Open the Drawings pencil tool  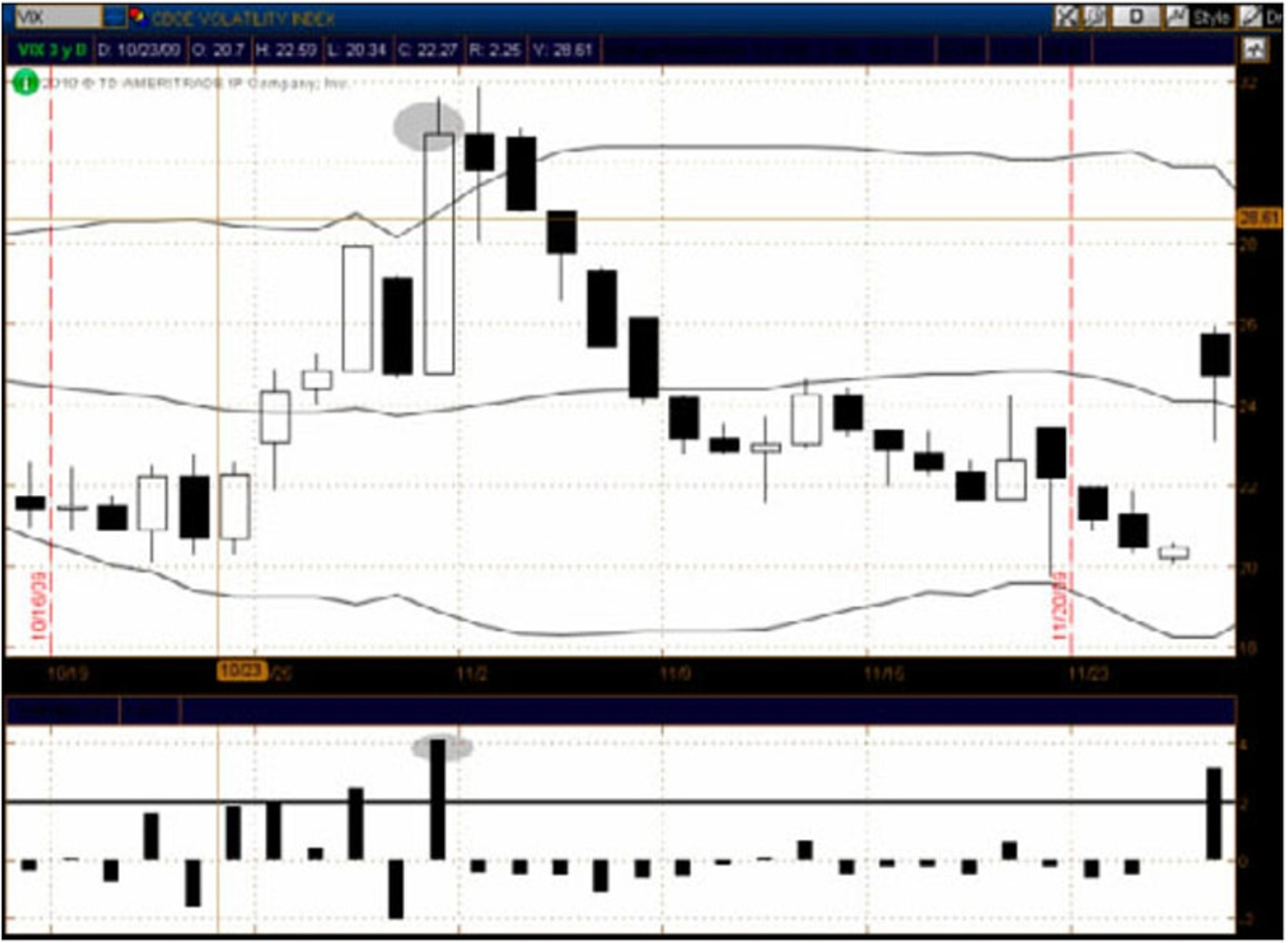click(1251, 17)
